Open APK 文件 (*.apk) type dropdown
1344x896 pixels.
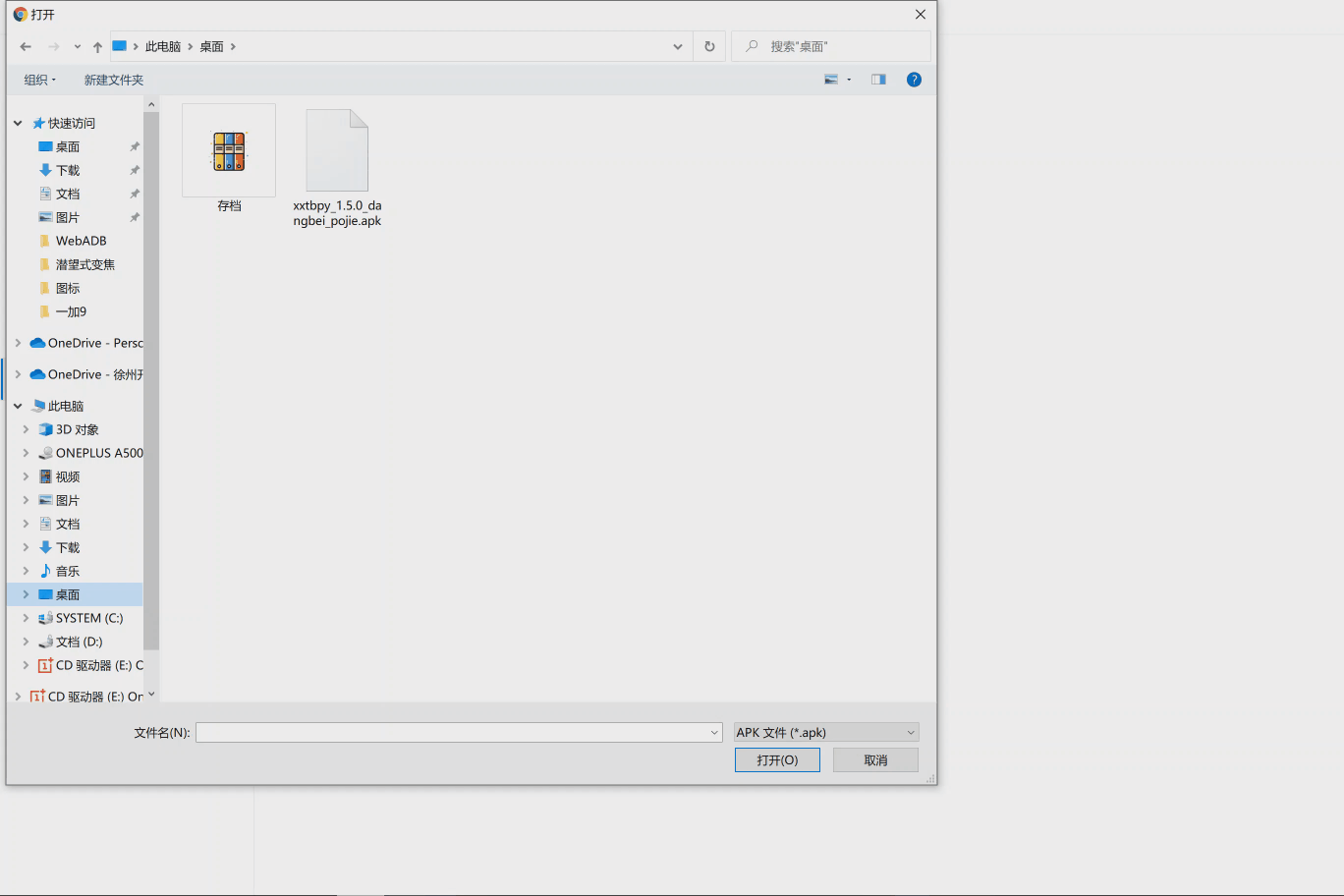[x=826, y=732]
